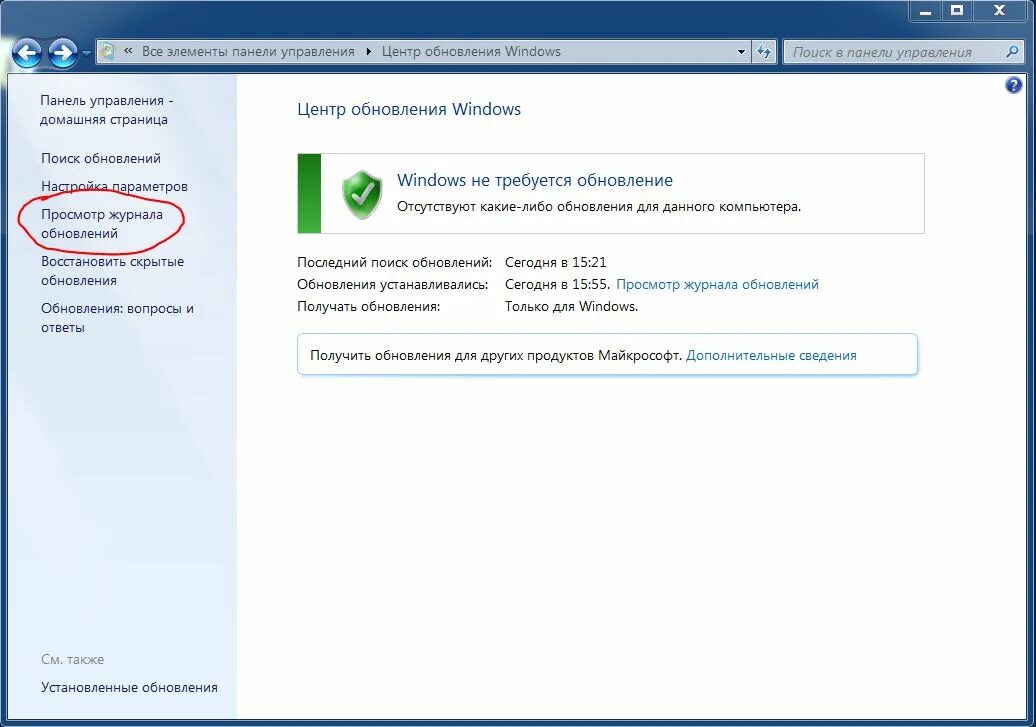
Task: Refresh the page with the refresh icon
Action: click(x=764, y=52)
